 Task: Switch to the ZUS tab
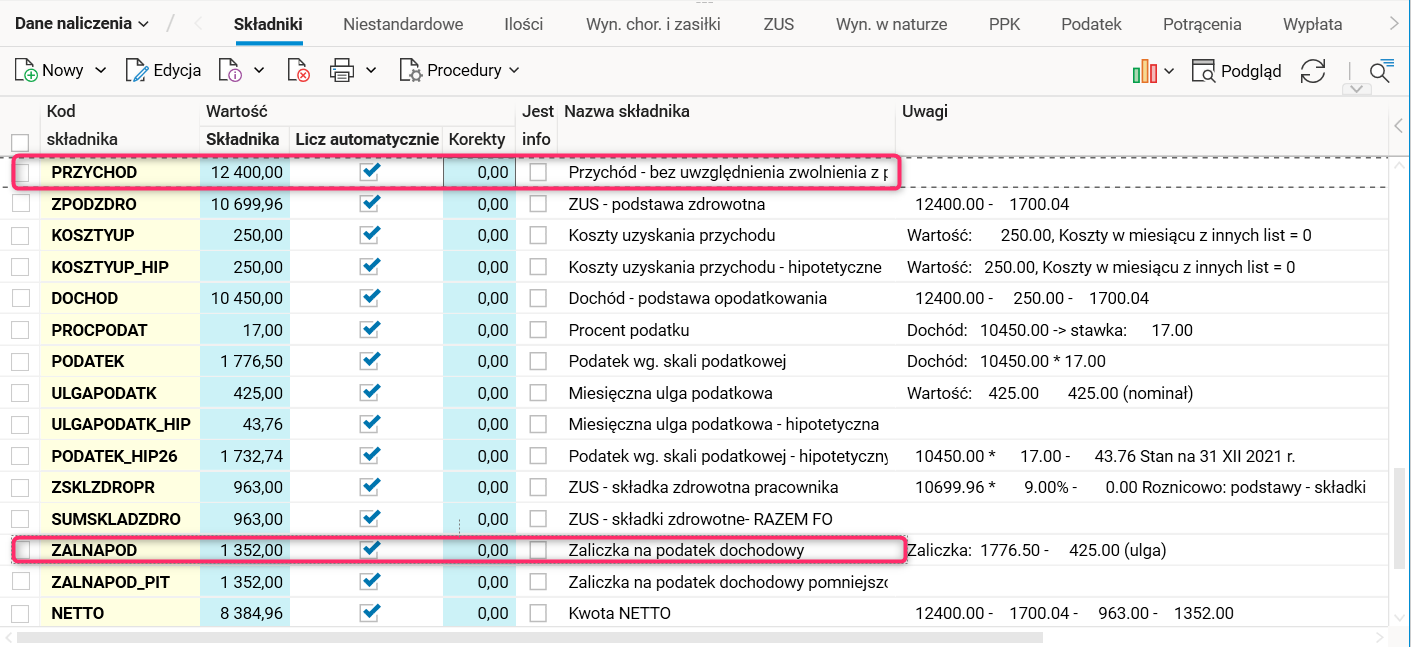click(x=778, y=24)
